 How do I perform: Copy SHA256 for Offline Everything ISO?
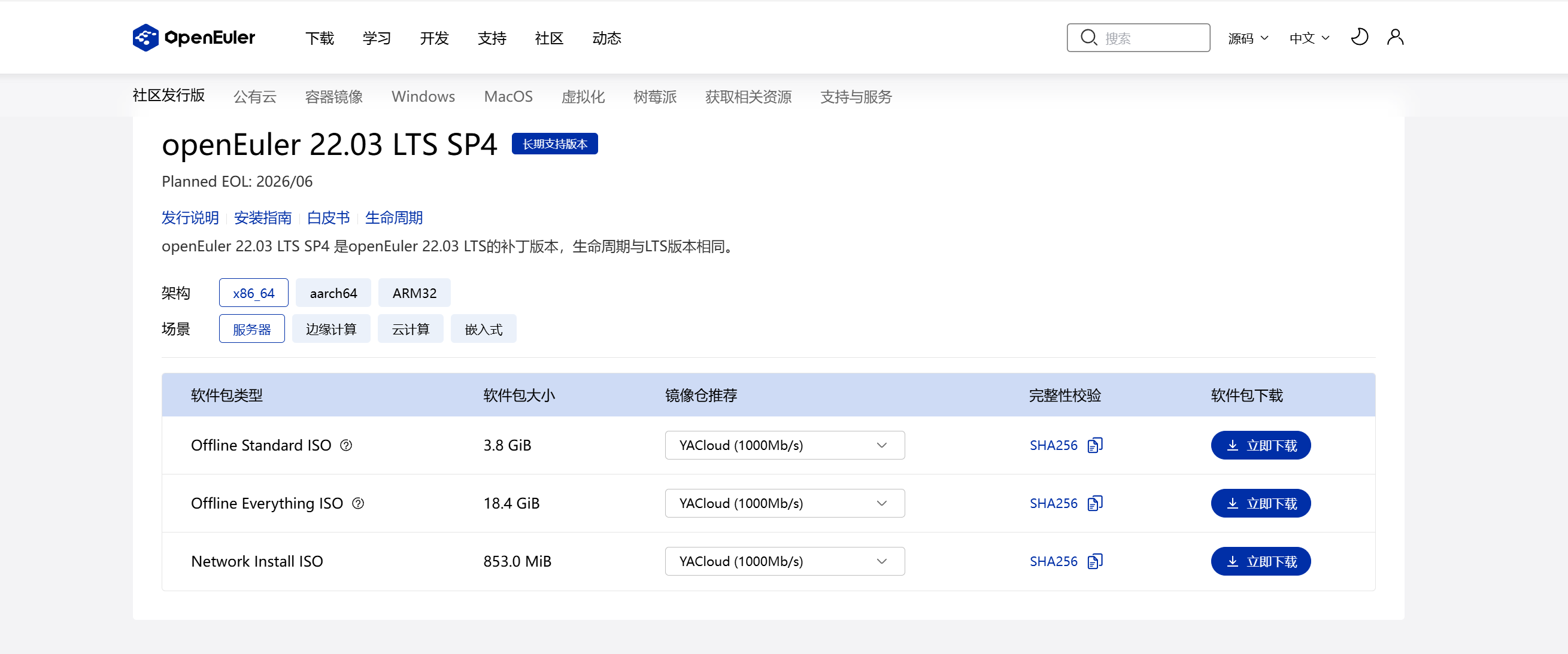pyautogui.click(x=1095, y=503)
